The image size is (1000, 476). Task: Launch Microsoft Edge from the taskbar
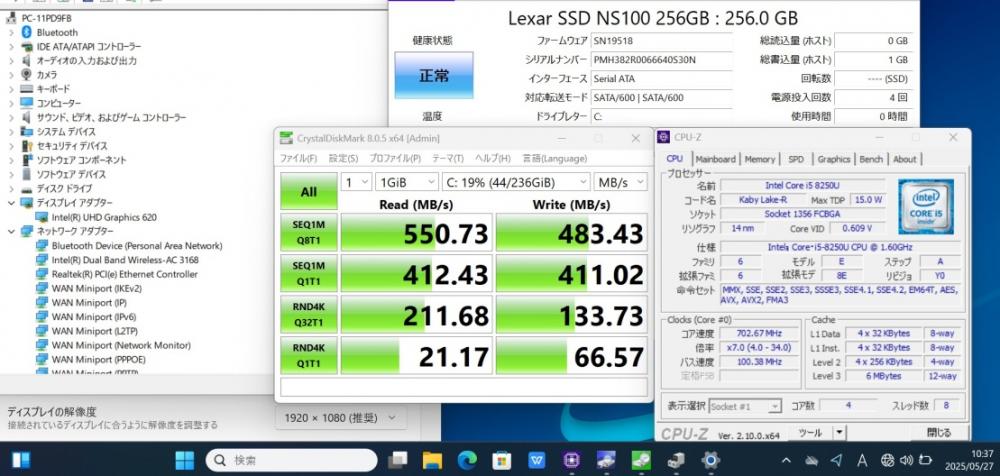click(467, 460)
